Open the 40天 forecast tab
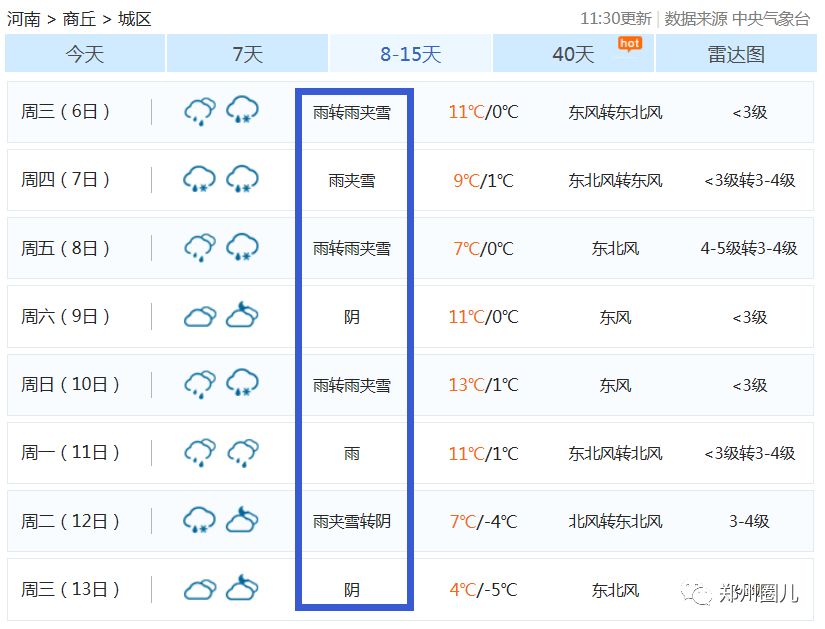Screen dimensions: 825x629 [x=573, y=54]
